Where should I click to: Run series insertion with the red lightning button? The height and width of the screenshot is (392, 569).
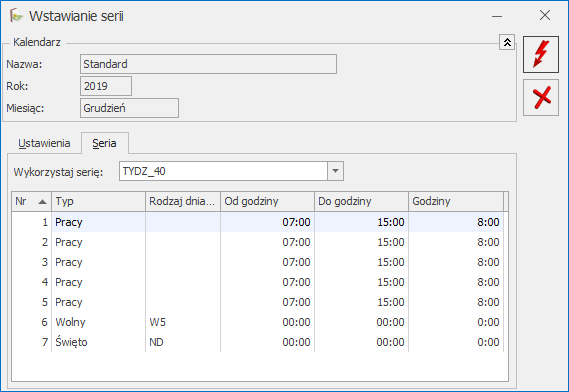pos(541,54)
